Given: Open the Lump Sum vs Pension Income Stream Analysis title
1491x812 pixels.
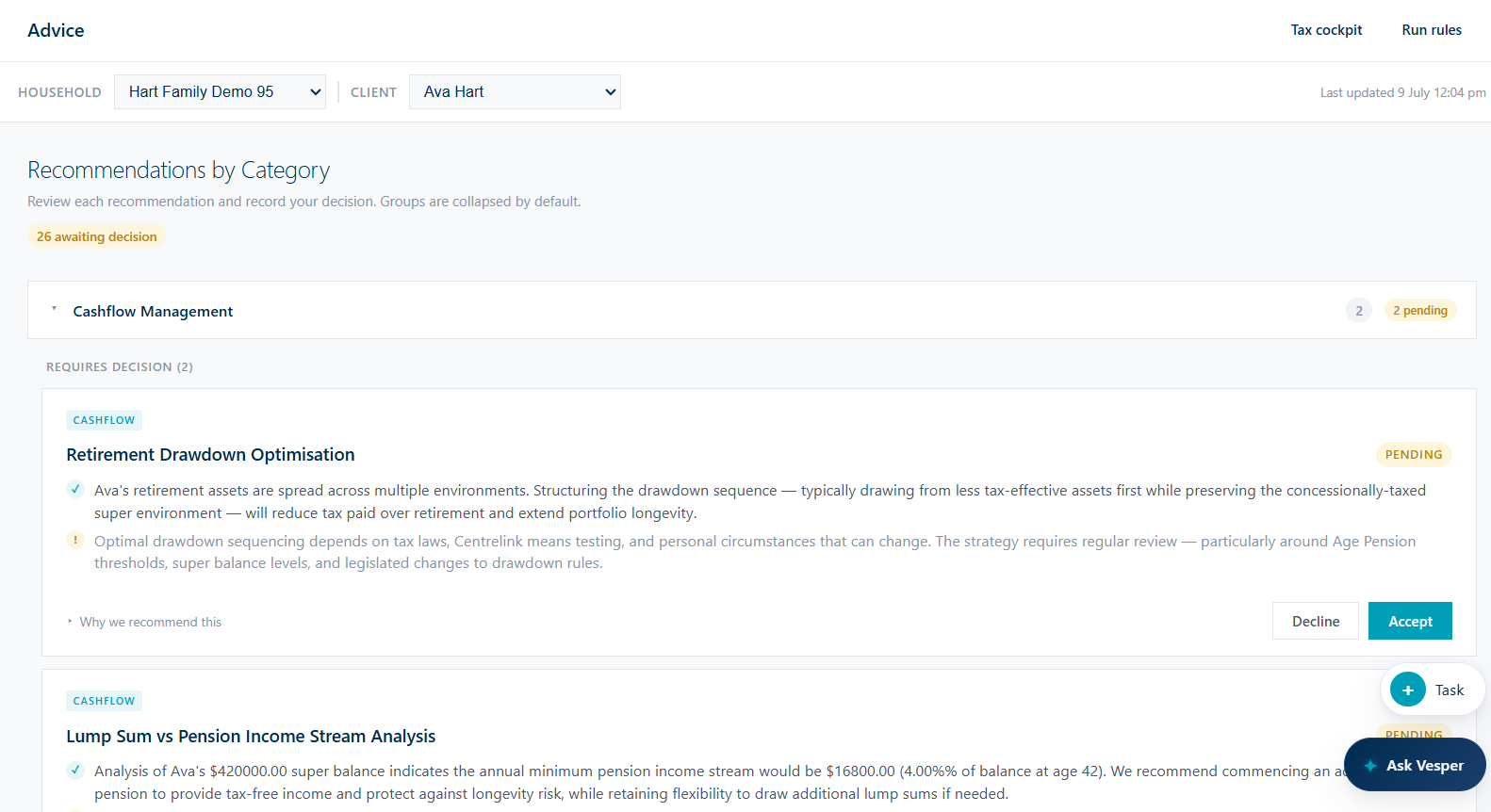Looking at the screenshot, I should [x=251, y=736].
